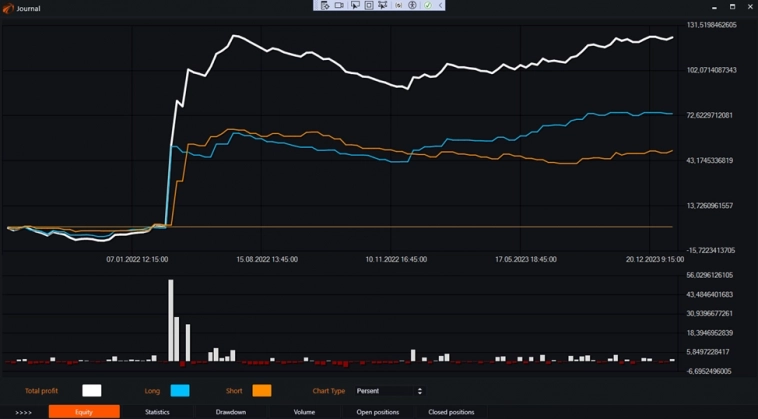Click the live visual tree icon in debug toolbar
Viewport: 758px width, 419px height.
[x=325, y=6]
